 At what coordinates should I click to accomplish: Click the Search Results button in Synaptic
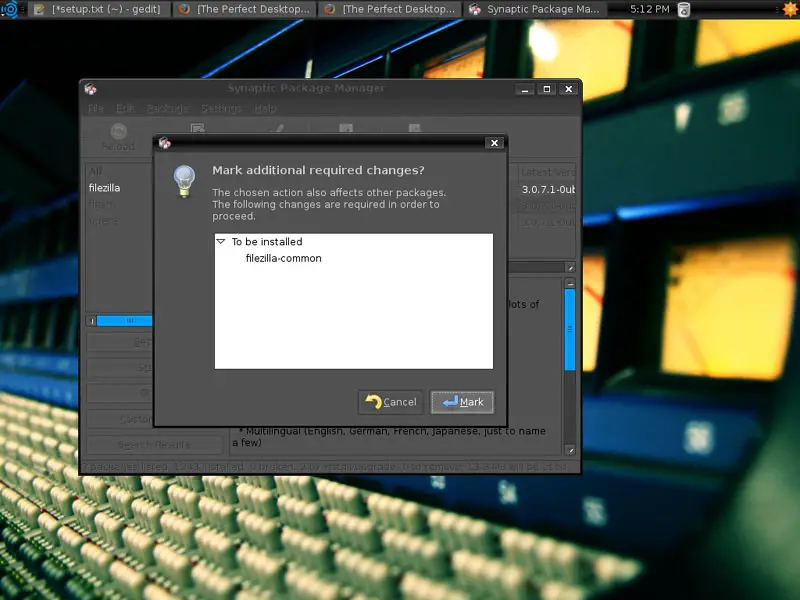[x=154, y=445]
